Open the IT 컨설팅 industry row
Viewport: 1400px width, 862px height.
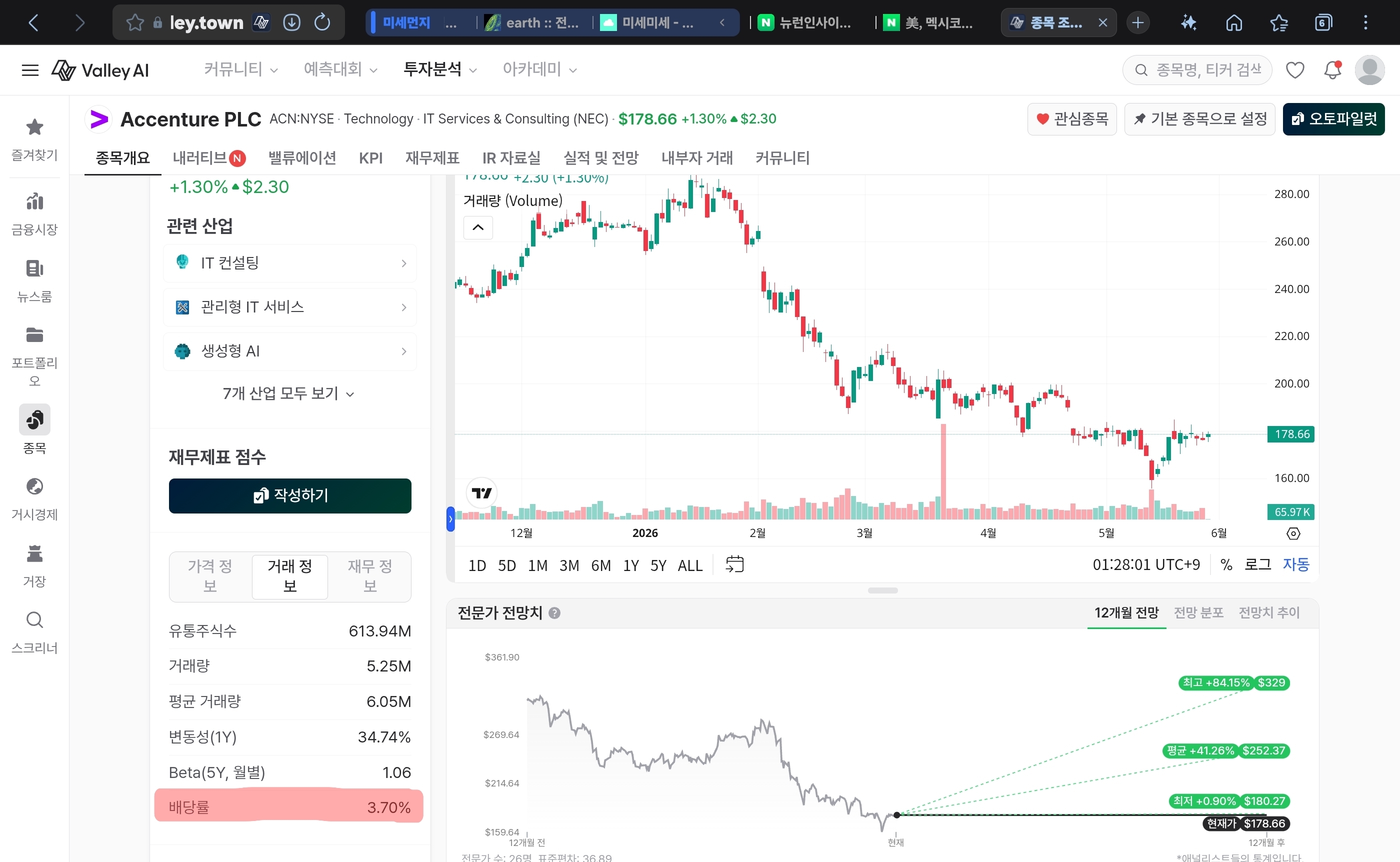289,263
